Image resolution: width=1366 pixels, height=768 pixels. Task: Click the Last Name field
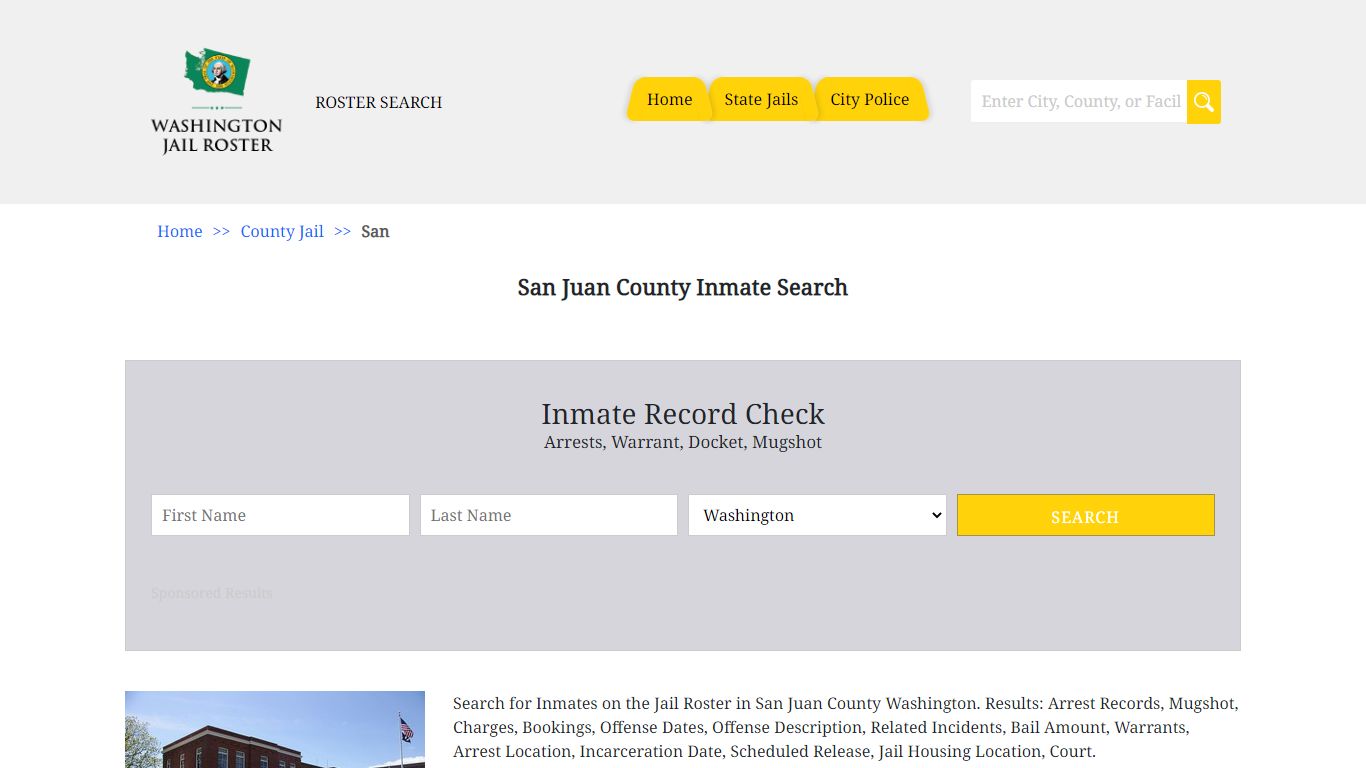click(549, 515)
